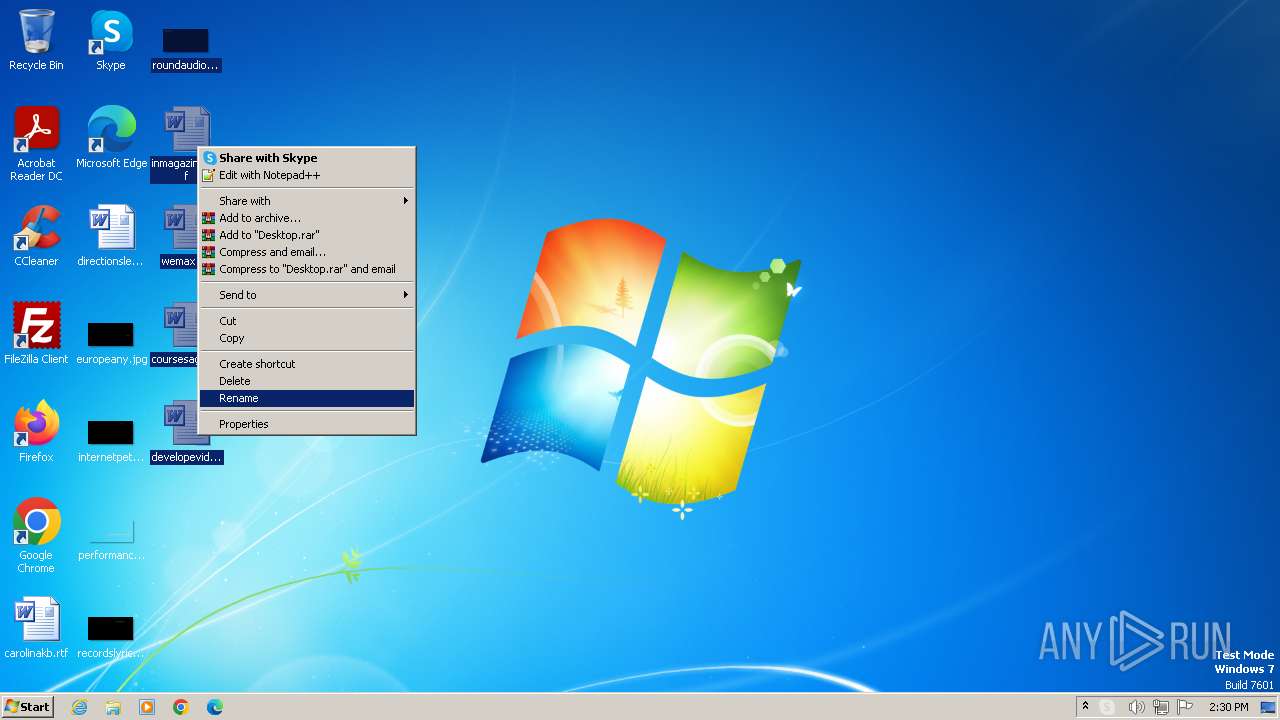Select the developevid Word document
The image size is (1280, 720).
click(186, 432)
